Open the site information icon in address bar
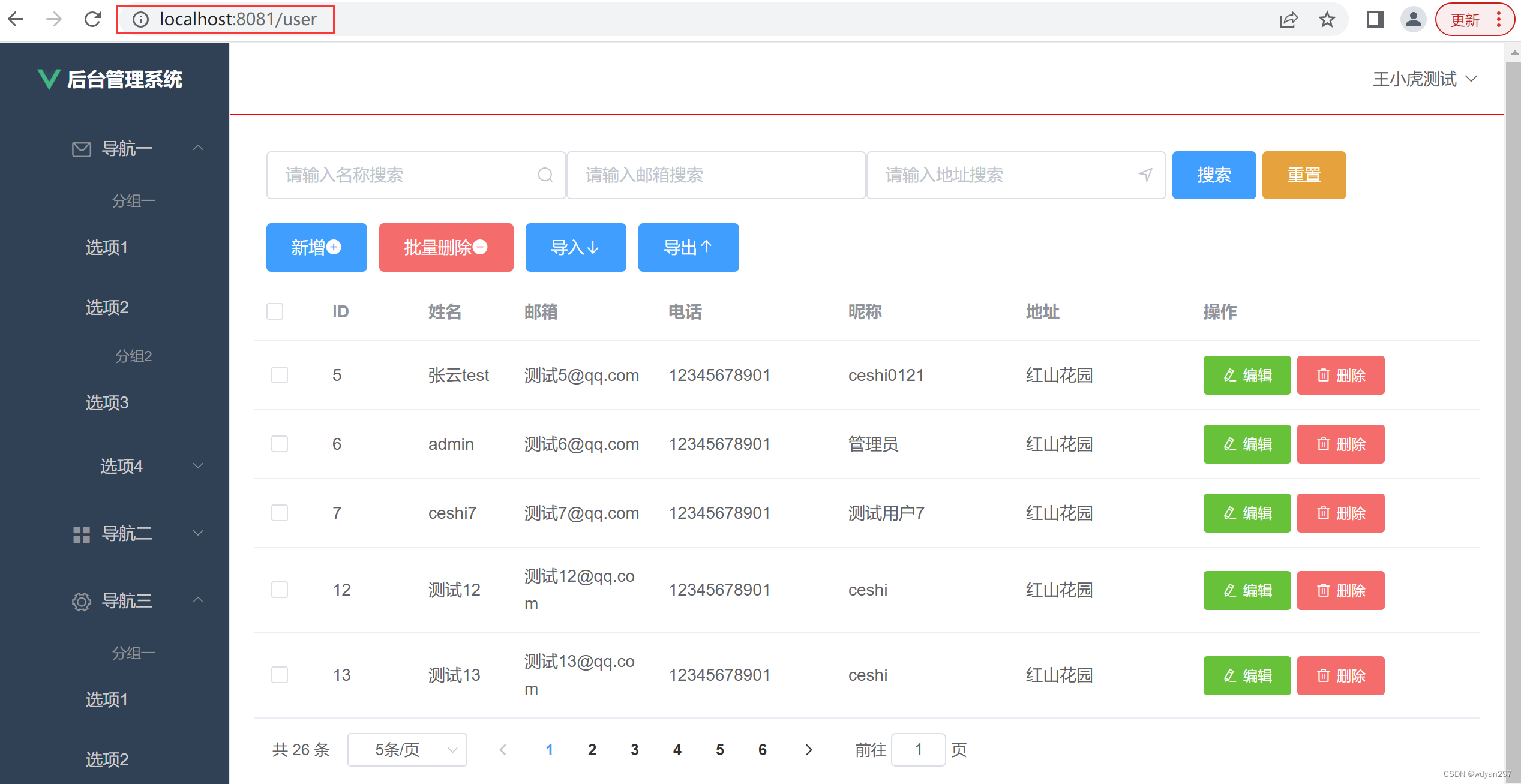This screenshot has height=784, width=1521. click(x=140, y=20)
